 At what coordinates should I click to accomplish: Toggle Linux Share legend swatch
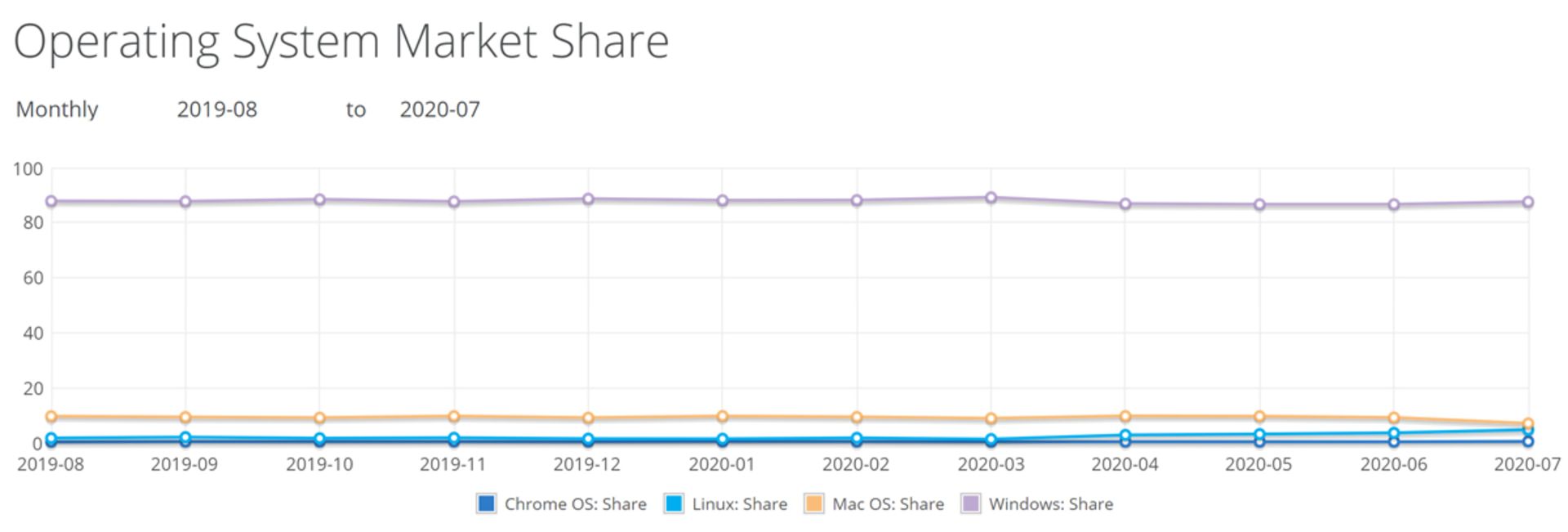pos(674,503)
